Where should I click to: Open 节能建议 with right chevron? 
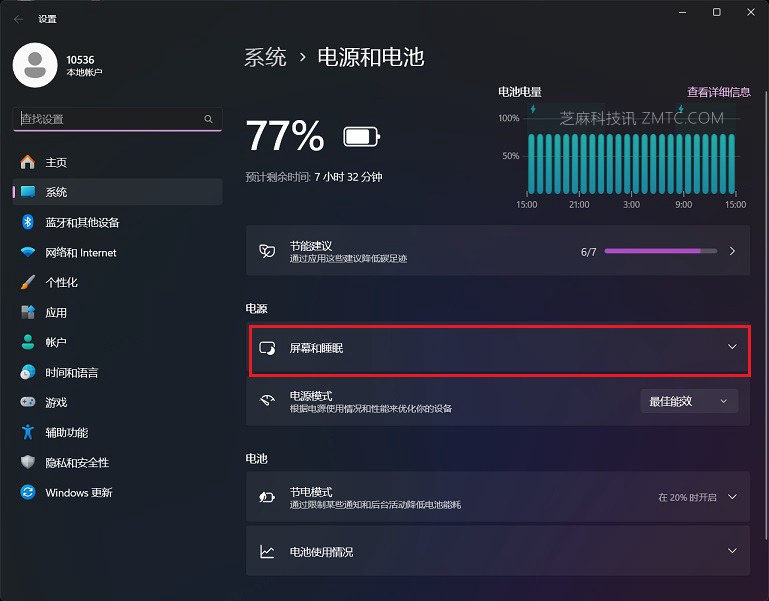[732, 251]
